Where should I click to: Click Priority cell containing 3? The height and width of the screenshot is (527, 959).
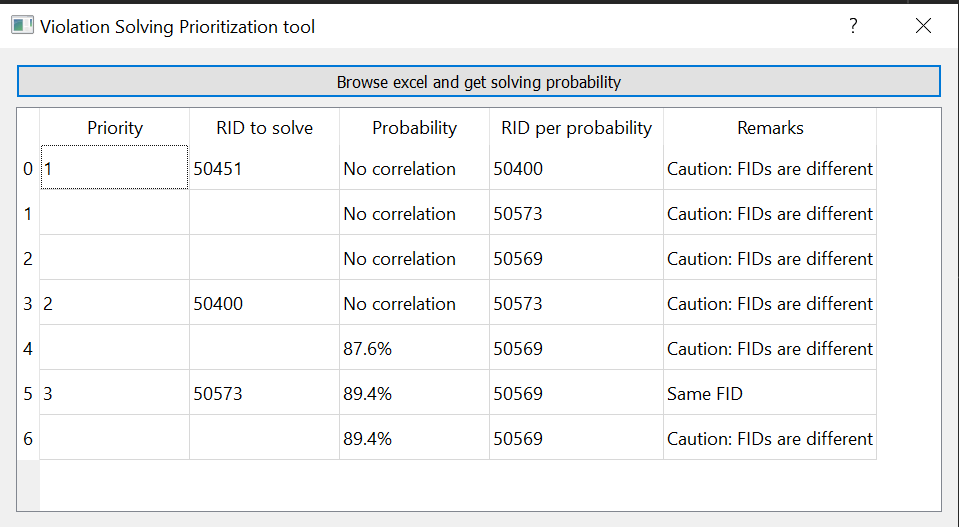[x=114, y=392]
